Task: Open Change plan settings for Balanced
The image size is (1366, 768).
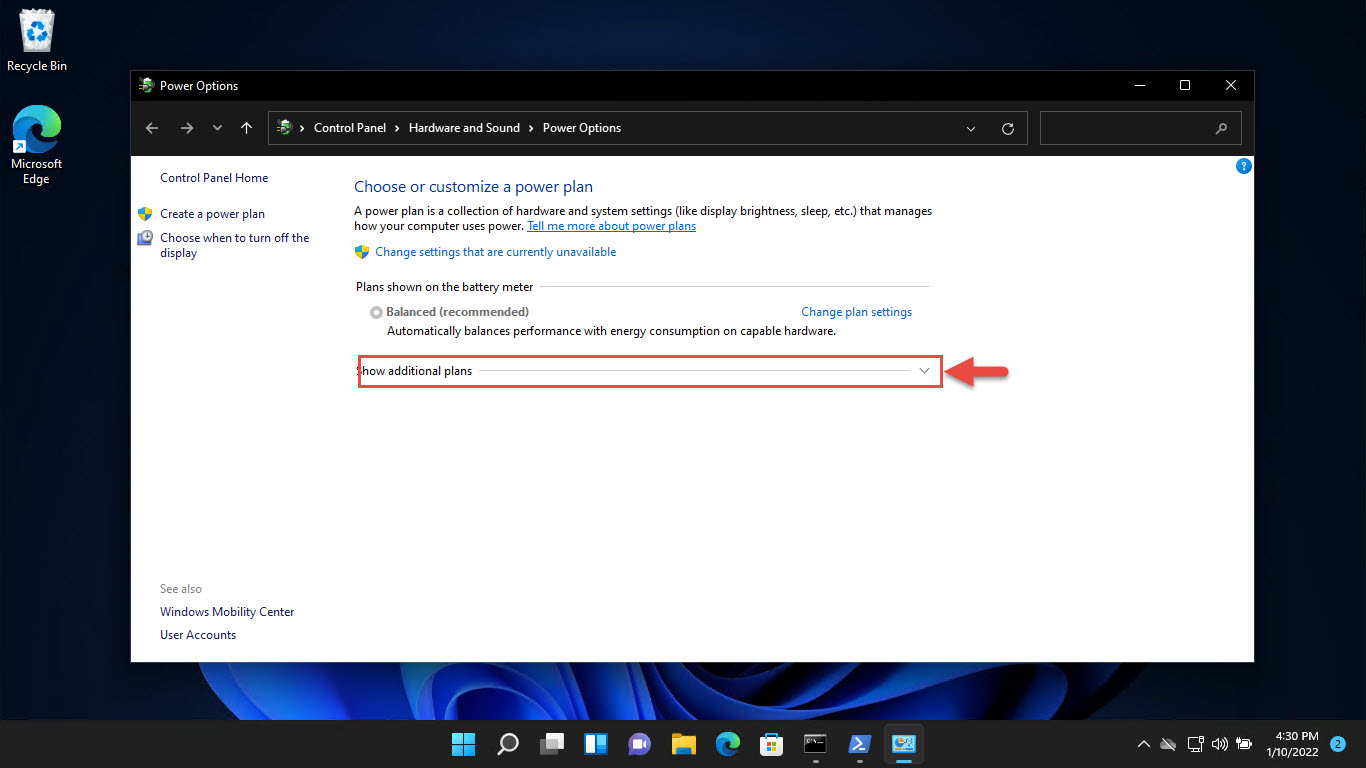Action: [856, 311]
